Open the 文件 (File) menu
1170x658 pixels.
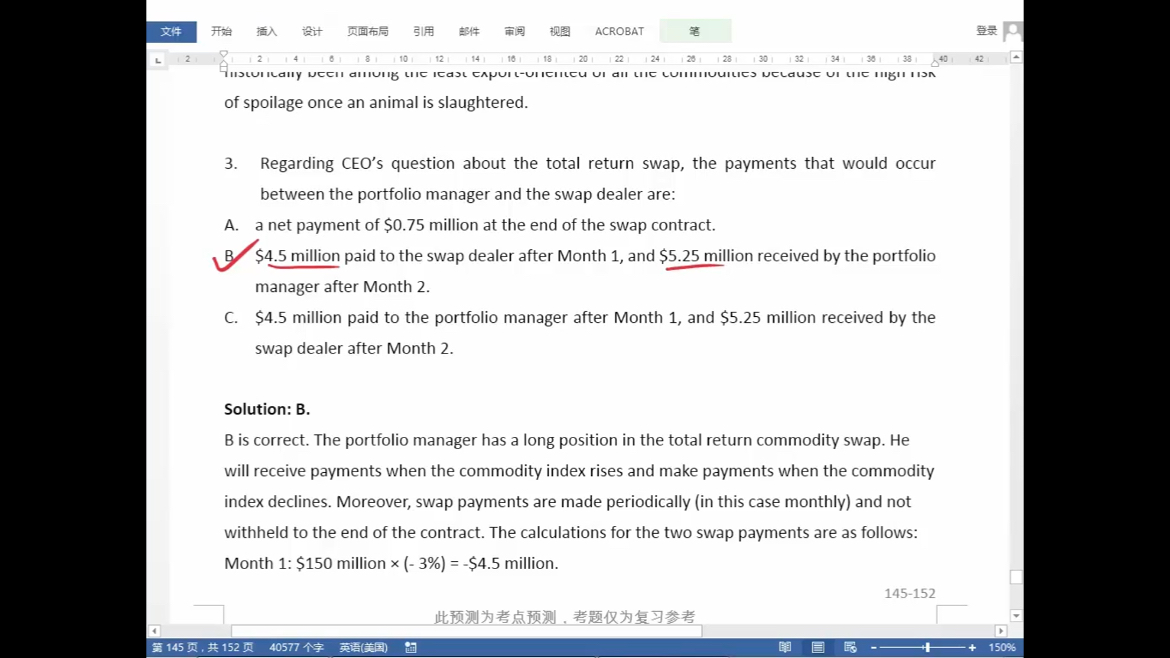[x=171, y=32]
